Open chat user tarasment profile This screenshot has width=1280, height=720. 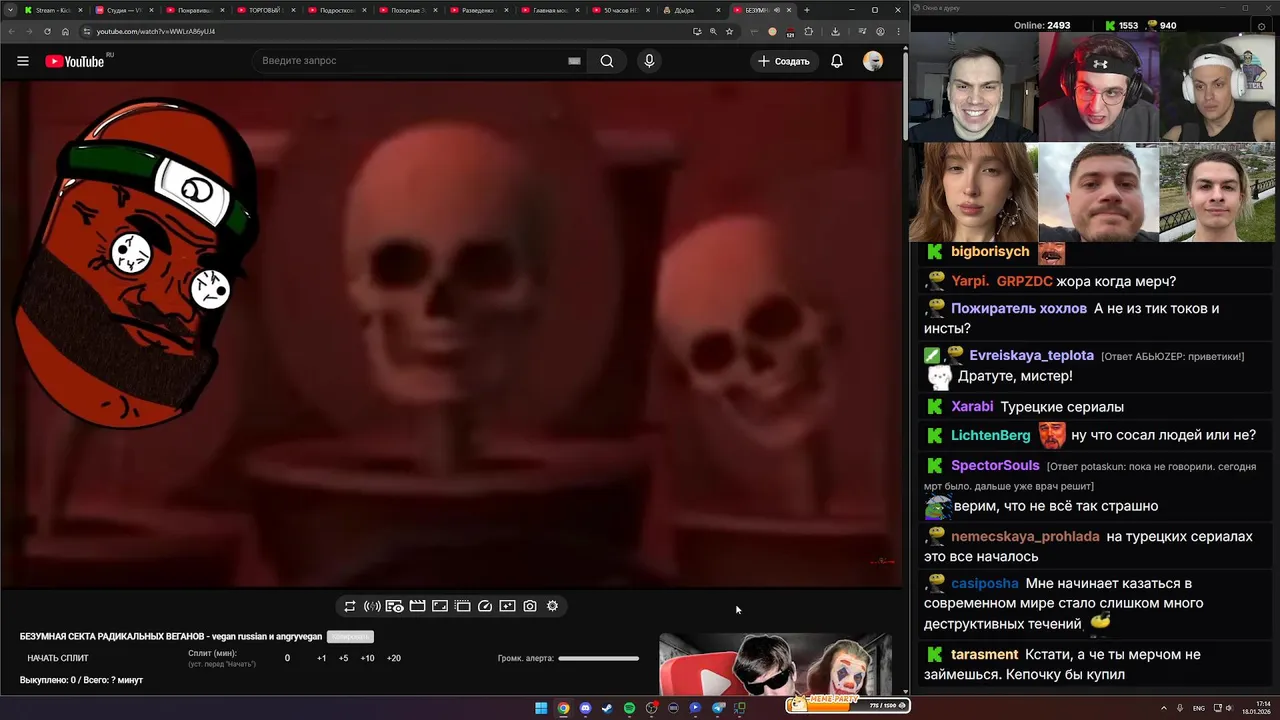pyautogui.click(x=984, y=654)
